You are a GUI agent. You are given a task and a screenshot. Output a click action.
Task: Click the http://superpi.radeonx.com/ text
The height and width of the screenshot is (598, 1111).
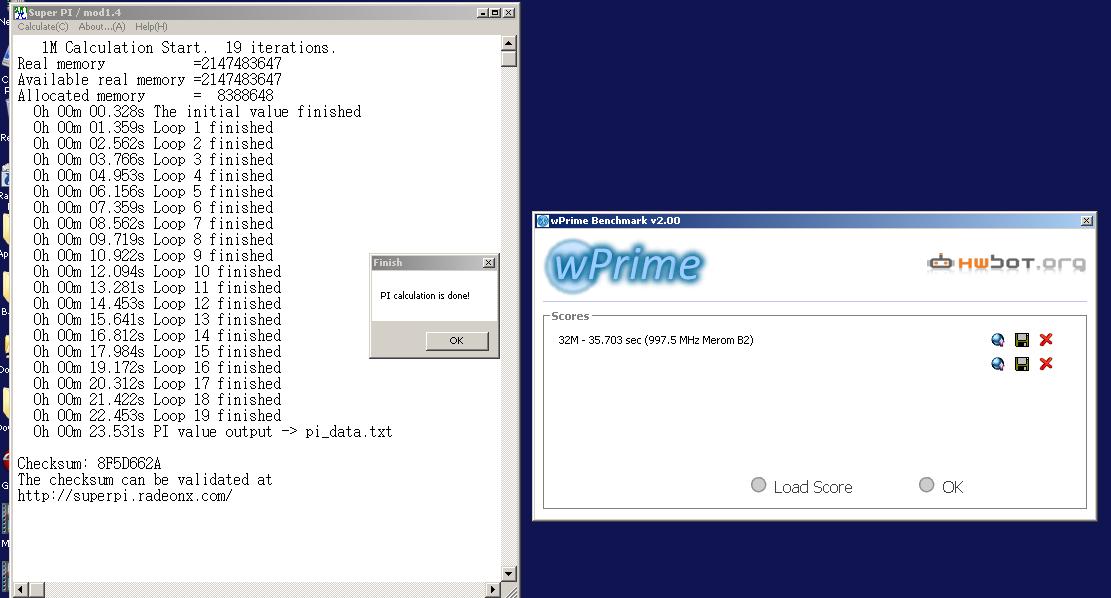pos(125,496)
